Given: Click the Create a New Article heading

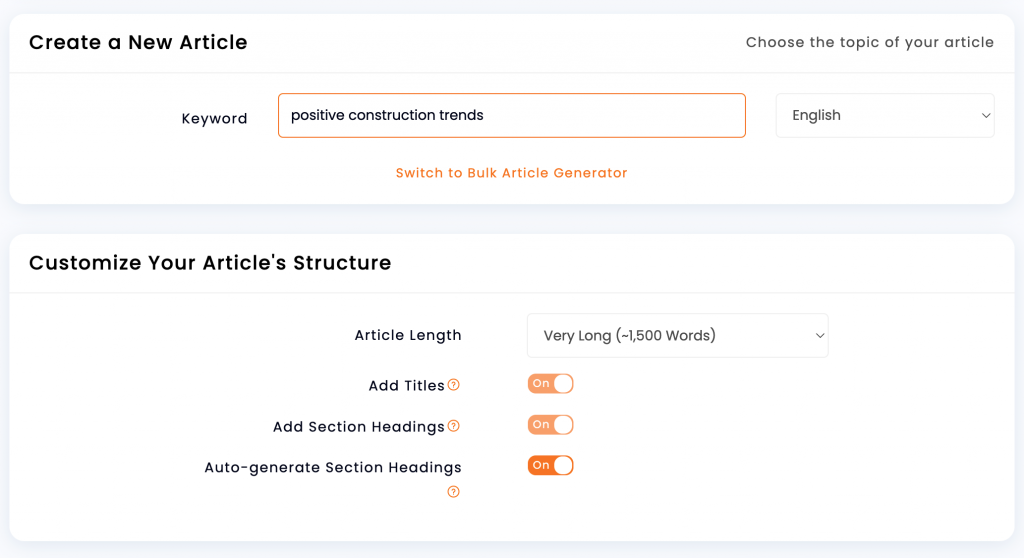Looking at the screenshot, I should [138, 42].
